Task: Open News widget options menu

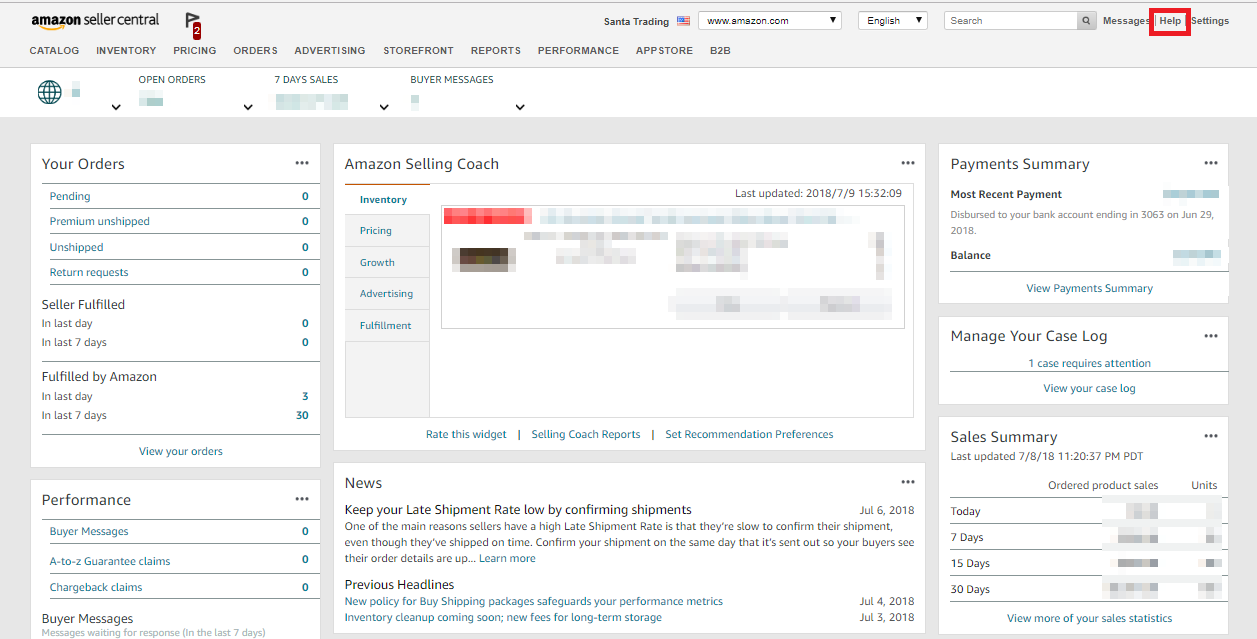Action: 907,482
